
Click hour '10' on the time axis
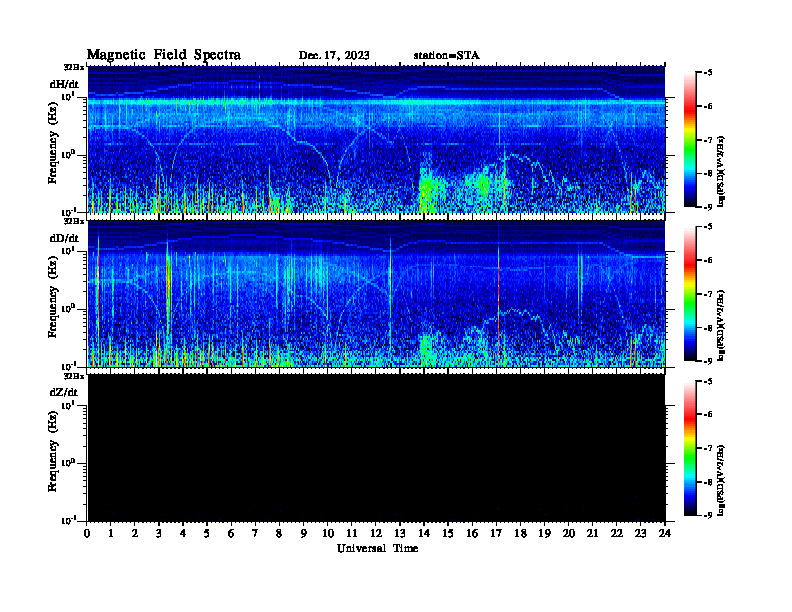327,533
